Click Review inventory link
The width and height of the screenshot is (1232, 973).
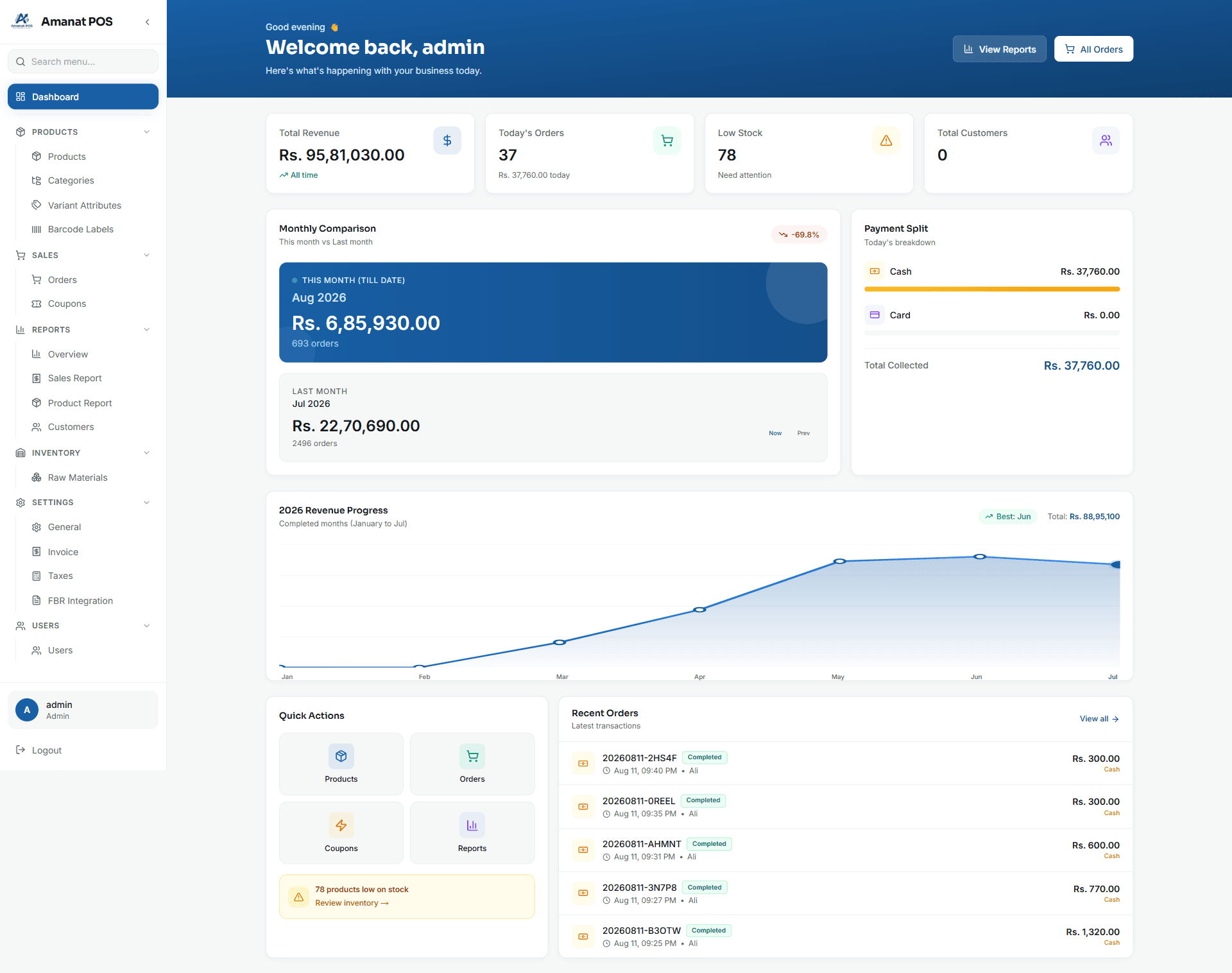click(x=352, y=903)
